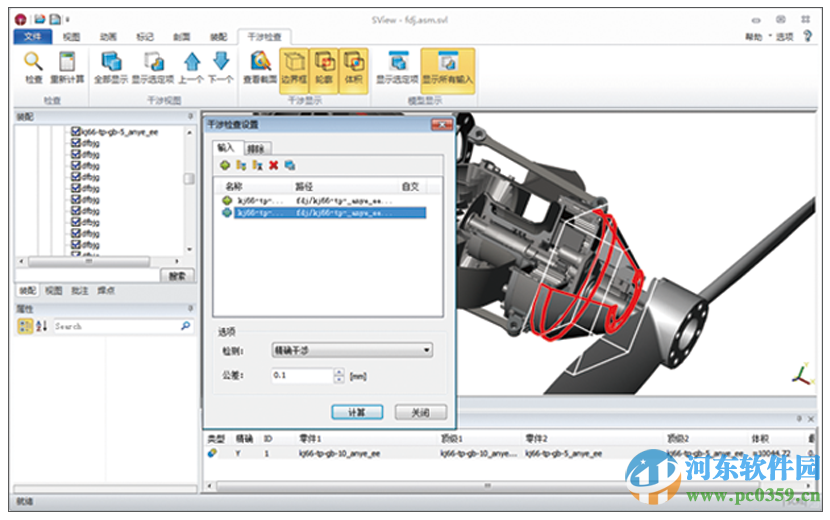
Task: Click the interference type icon in the results row
Action: pyautogui.click(x=212, y=453)
